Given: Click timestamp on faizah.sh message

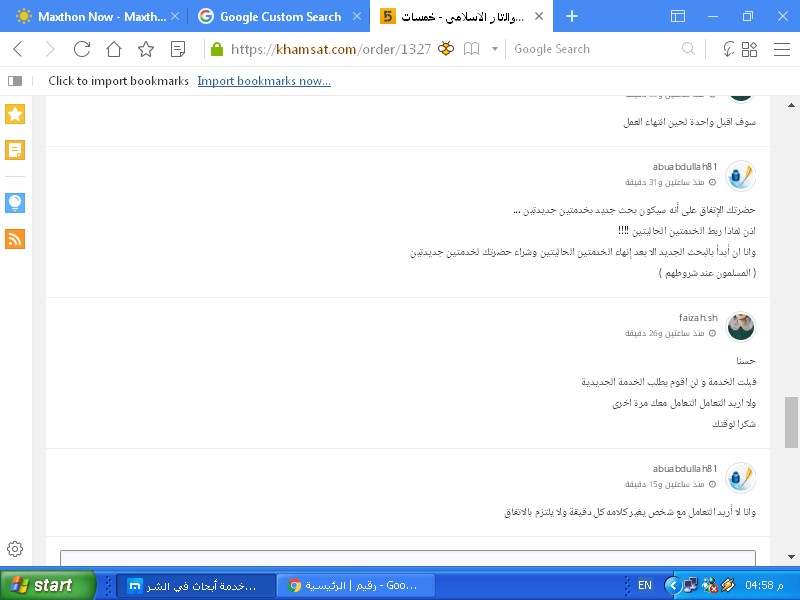Looking at the screenshot, I should point(670,333).
